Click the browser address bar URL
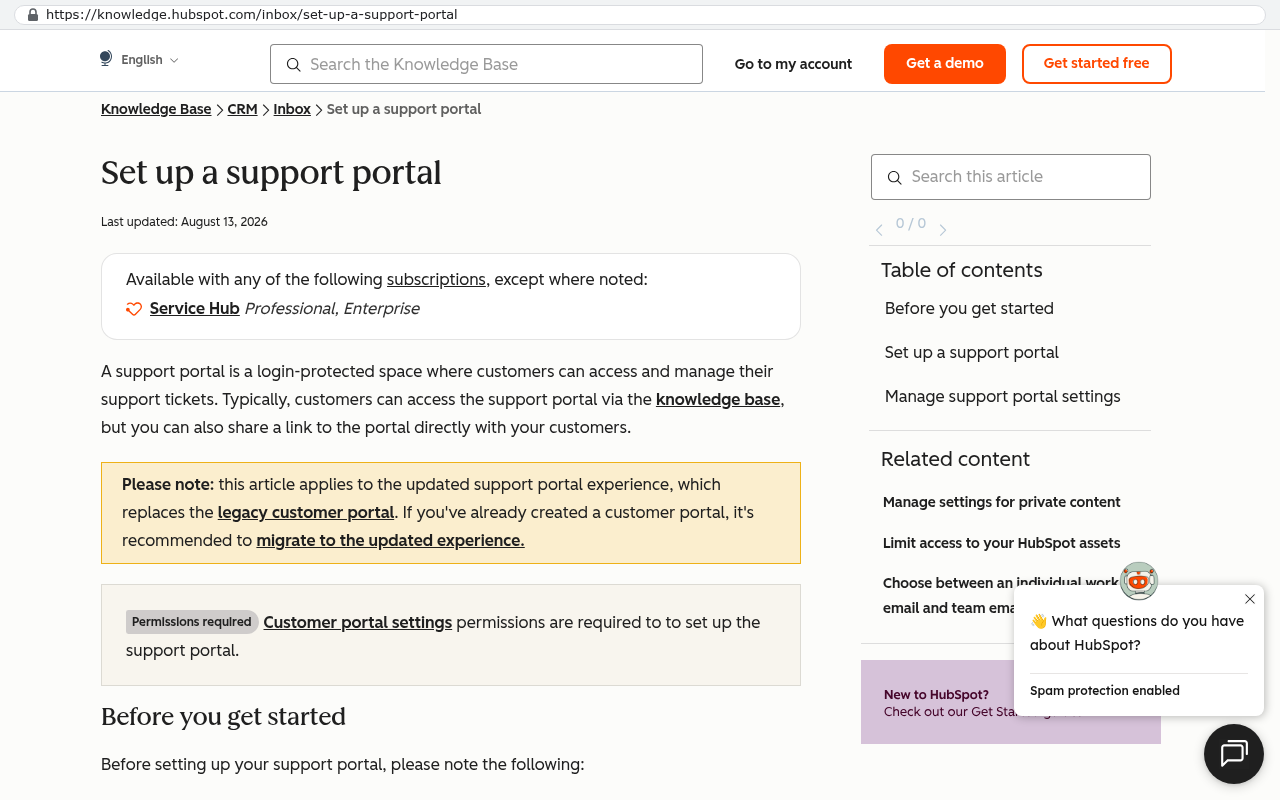This screenshot has width=1280, height=800. [x=252, y=15]
